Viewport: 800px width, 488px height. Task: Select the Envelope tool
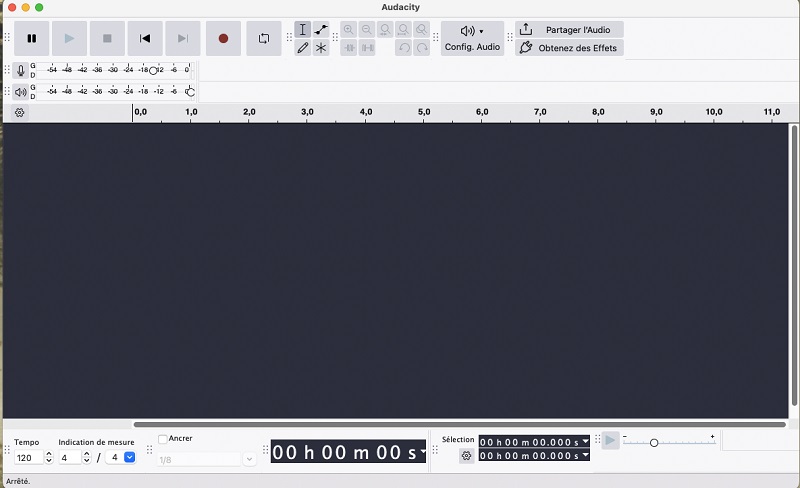[321, 30]
